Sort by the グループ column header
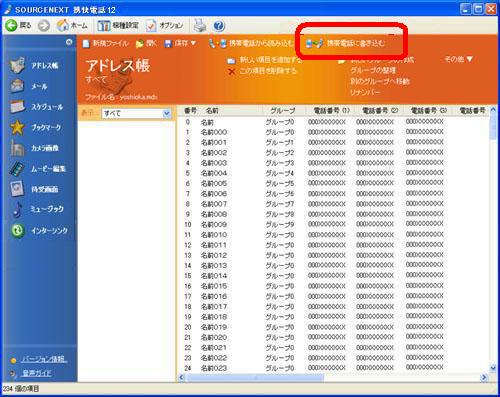The width and height of the screenshot is (500, 397). coord(283,111)
